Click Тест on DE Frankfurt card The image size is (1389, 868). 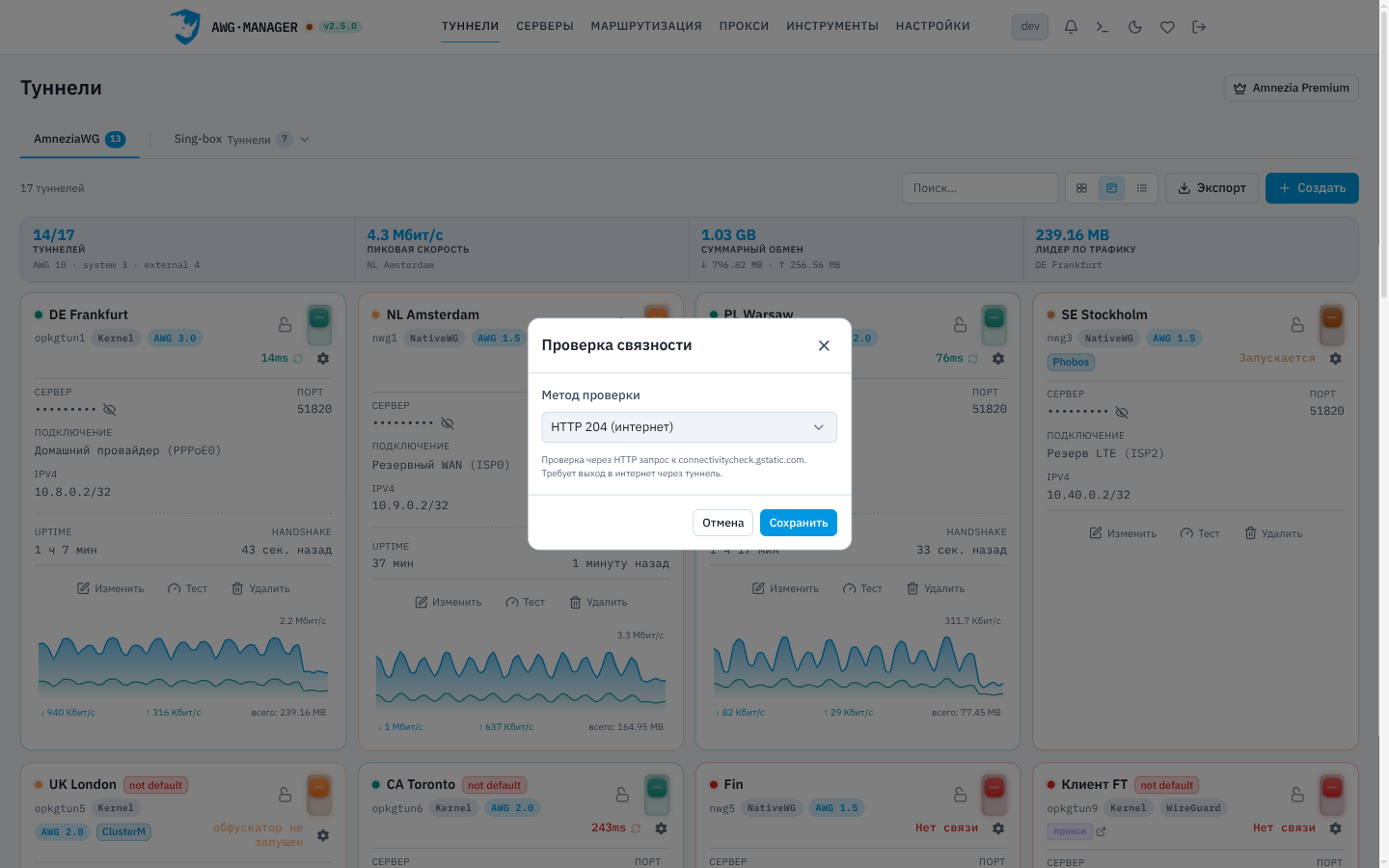click(x=187, y=588)
